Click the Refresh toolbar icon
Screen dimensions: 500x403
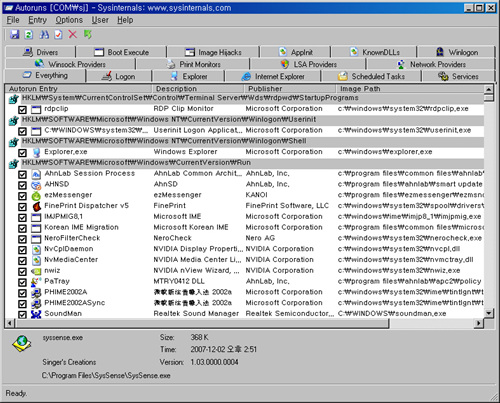29,34
